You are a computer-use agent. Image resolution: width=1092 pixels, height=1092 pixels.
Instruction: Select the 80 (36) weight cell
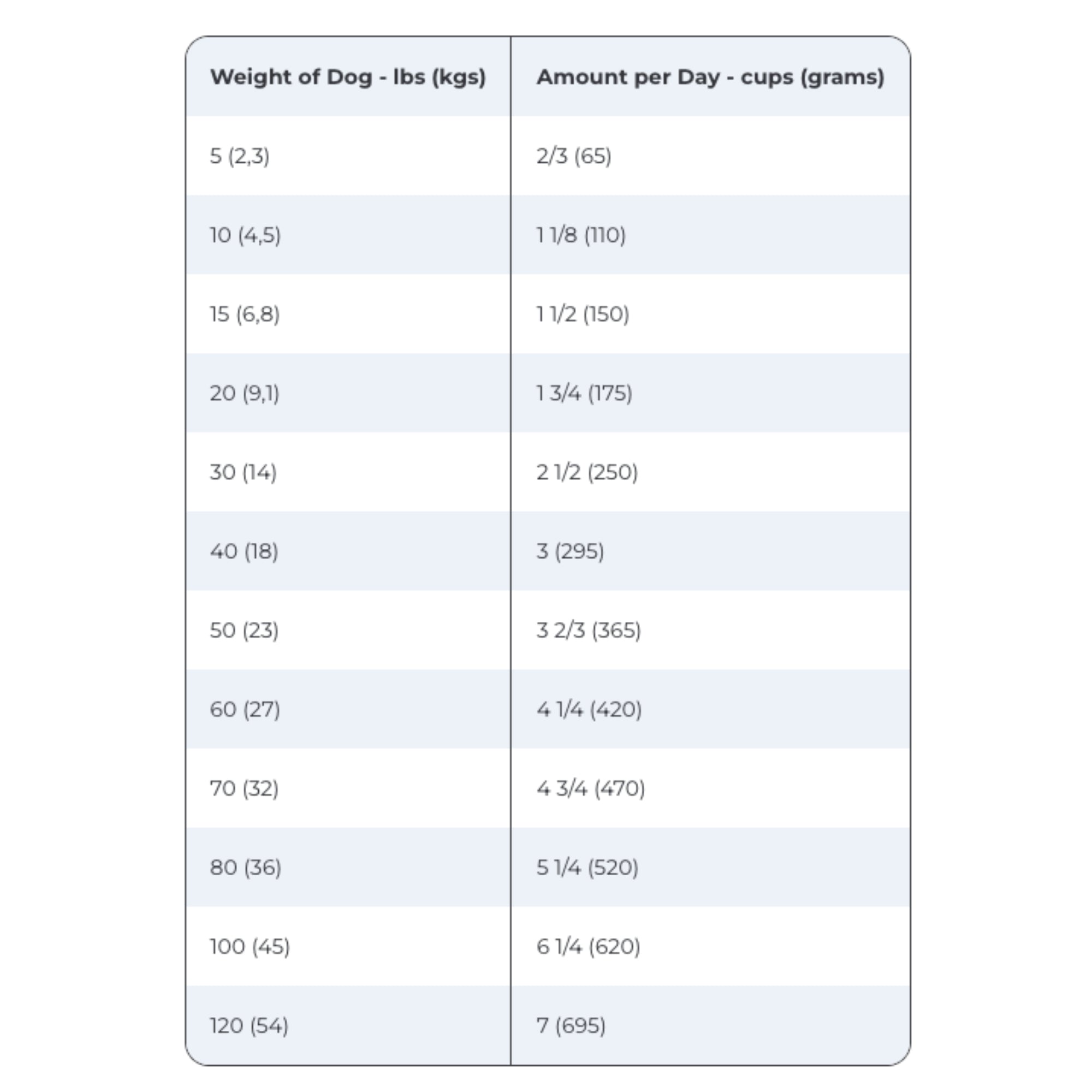tap(245, 868)
